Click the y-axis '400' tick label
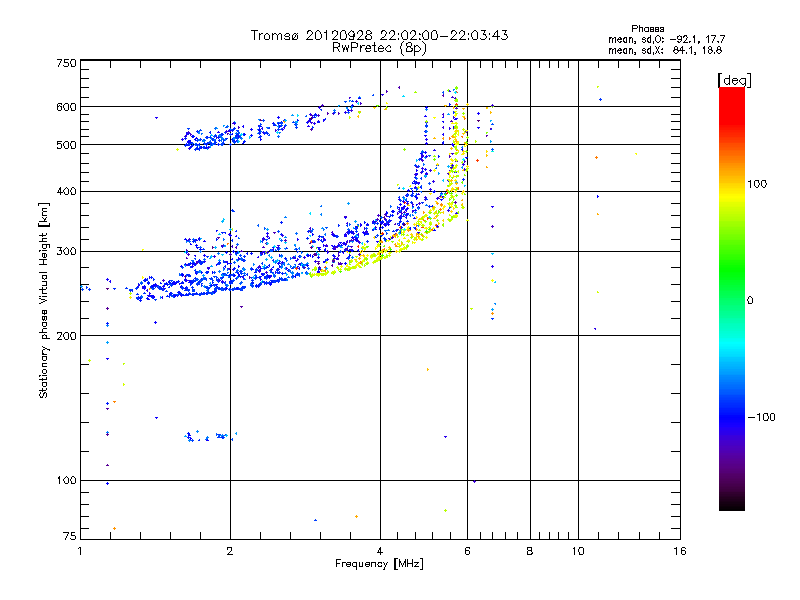Image resolution: width=800 pixels, height=600 pixels. (66, 192)
